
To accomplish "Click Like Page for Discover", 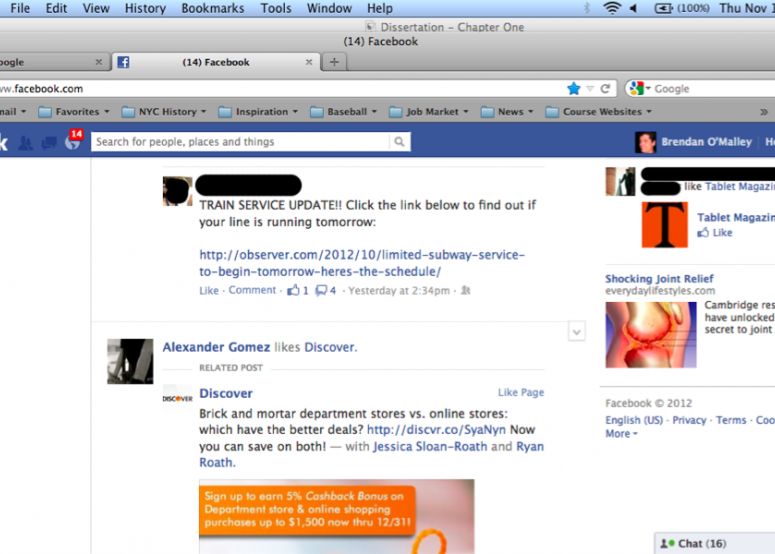I will tap(520, 393).
